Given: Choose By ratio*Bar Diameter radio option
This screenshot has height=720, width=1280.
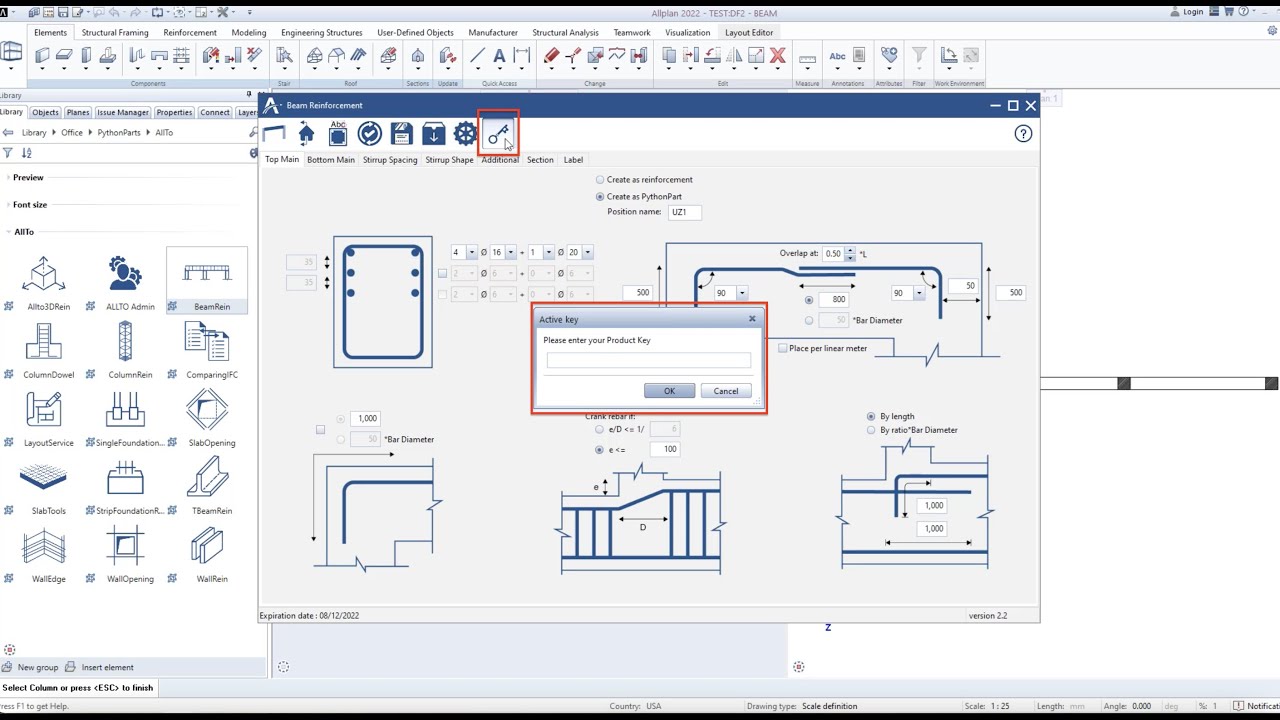Looking at the screenshot, I should click(x=872, y=430).
